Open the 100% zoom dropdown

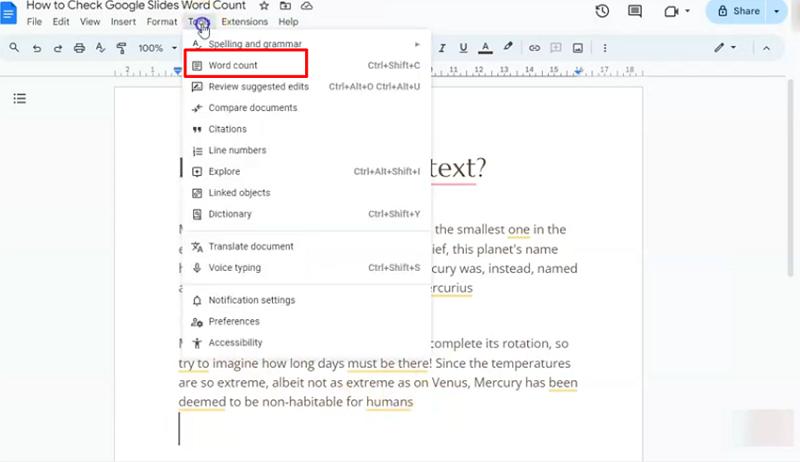(x=158, y=48)
